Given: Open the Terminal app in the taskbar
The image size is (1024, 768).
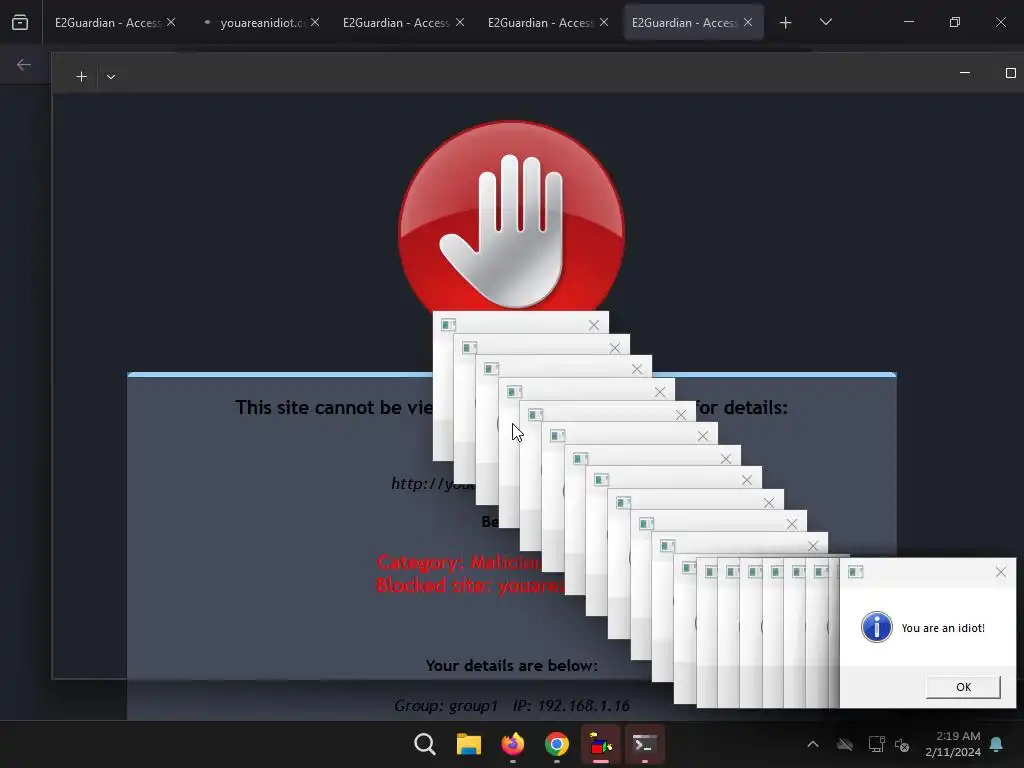Looking at the screenshot, I should click(645, 744).
